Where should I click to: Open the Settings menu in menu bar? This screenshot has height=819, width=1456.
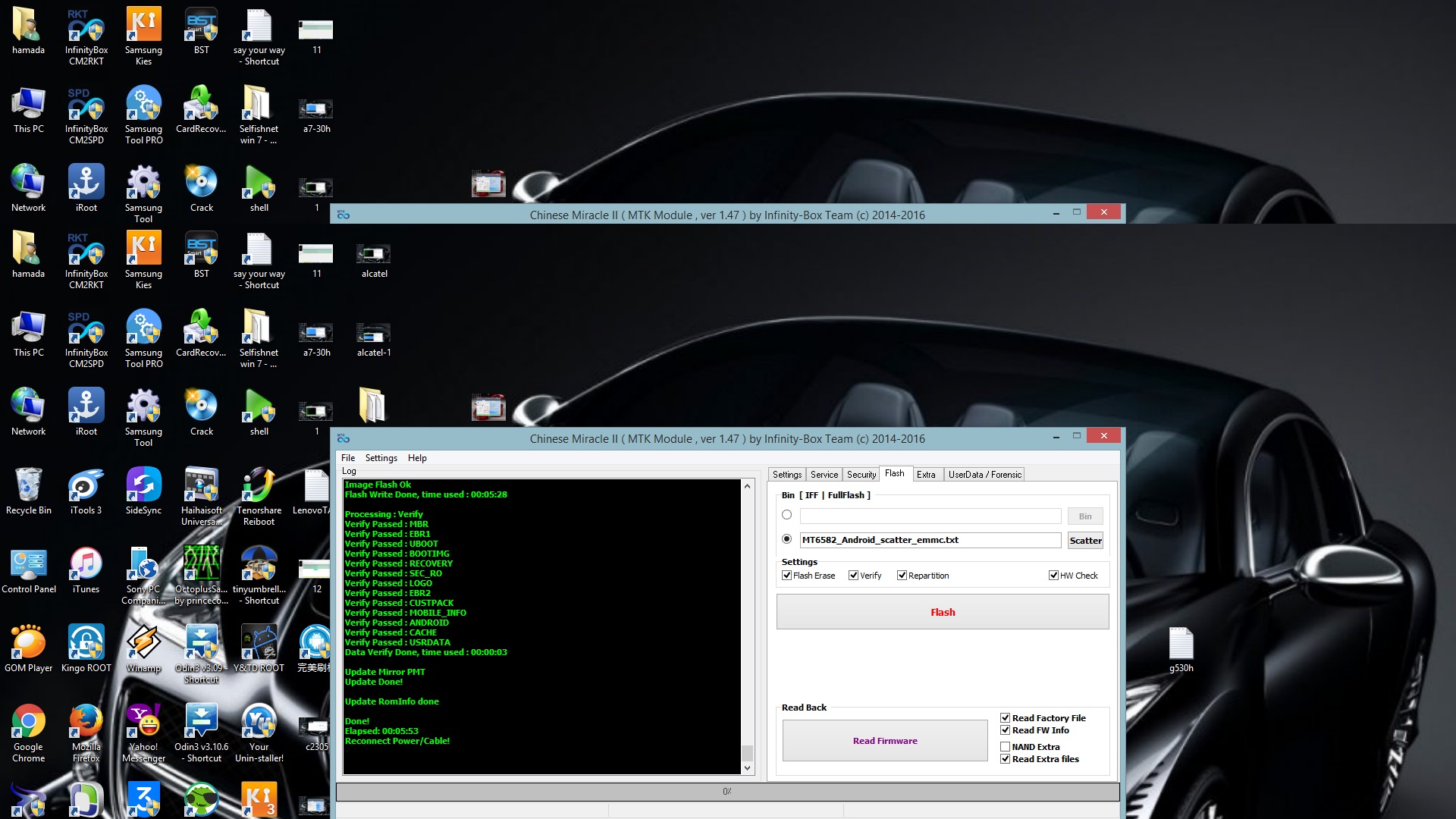coord(381,458)
